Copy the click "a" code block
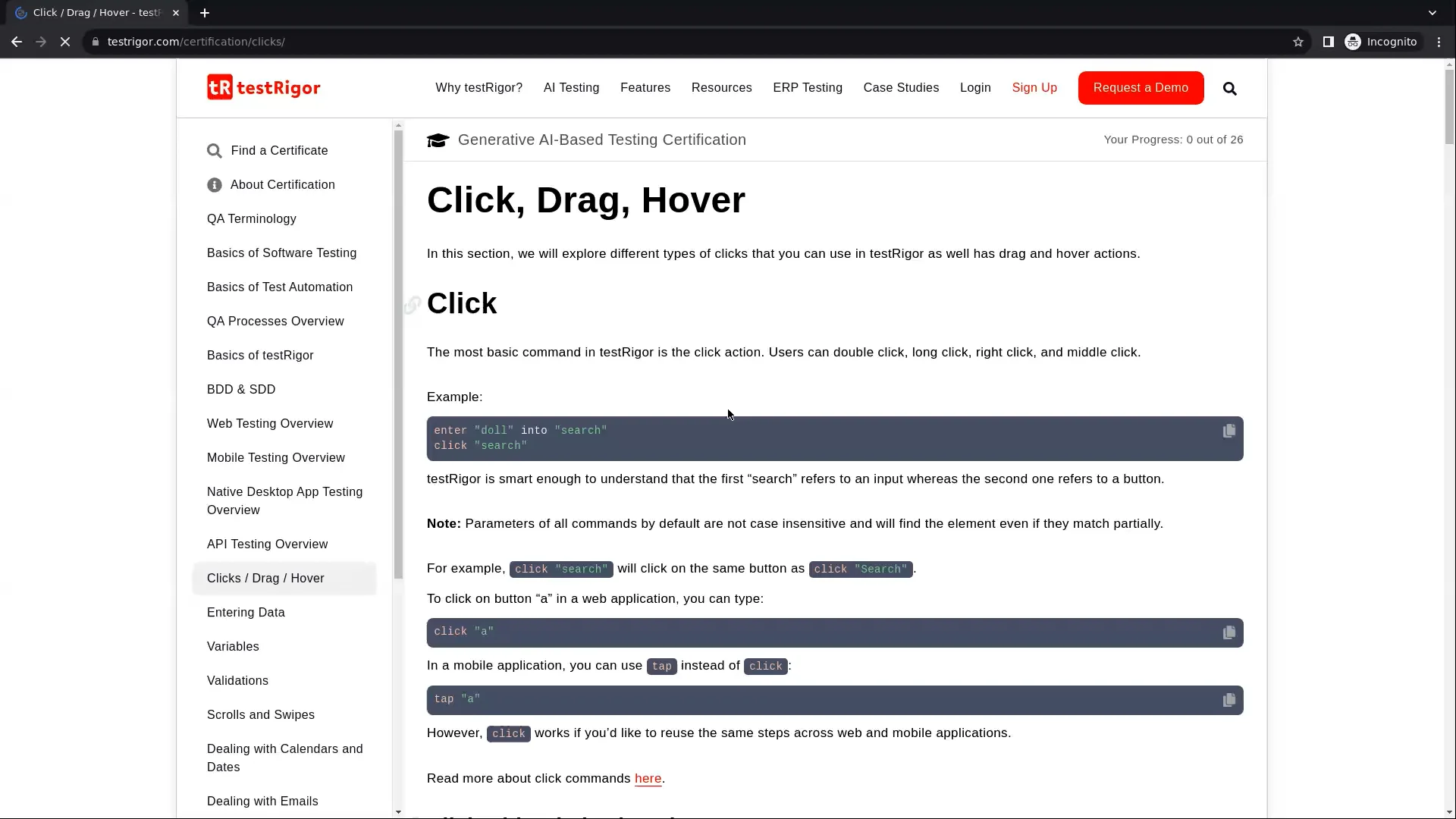Viewport: 1456px width, 819px height. coord(1229,632)
